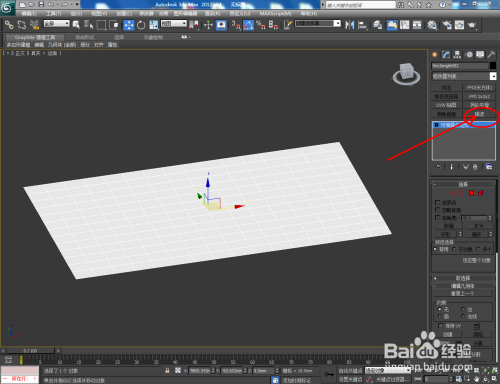This screenshot has height=384, width=500.
Task: Open the first menu 编辑(E)
Action: (29, 13)
